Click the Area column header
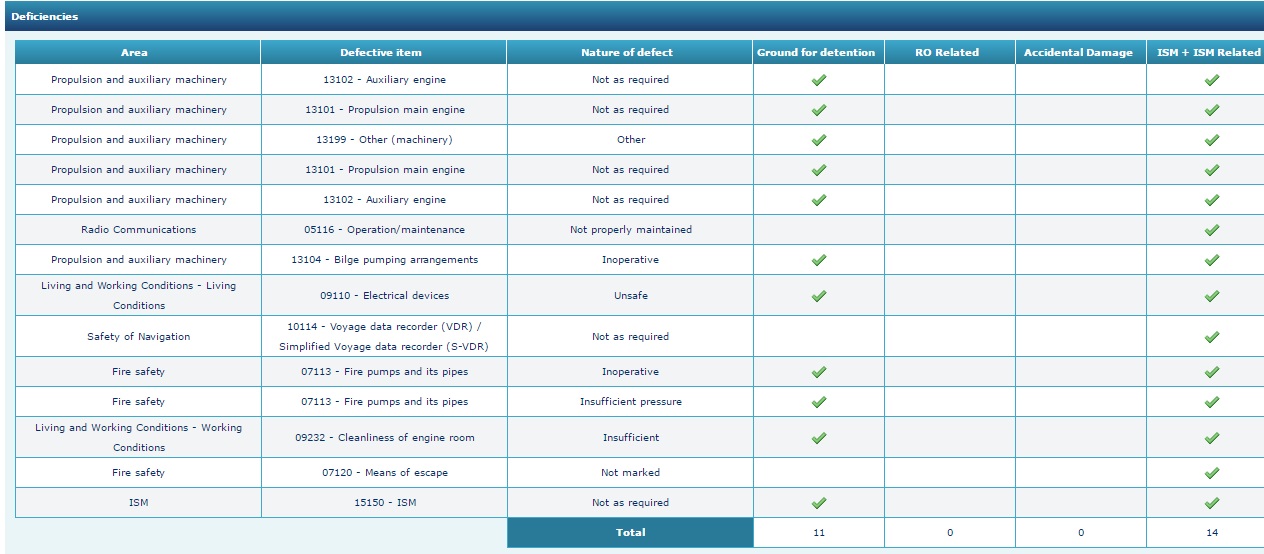Screen dimensions: 1264x554 click(x=138, y=52)
